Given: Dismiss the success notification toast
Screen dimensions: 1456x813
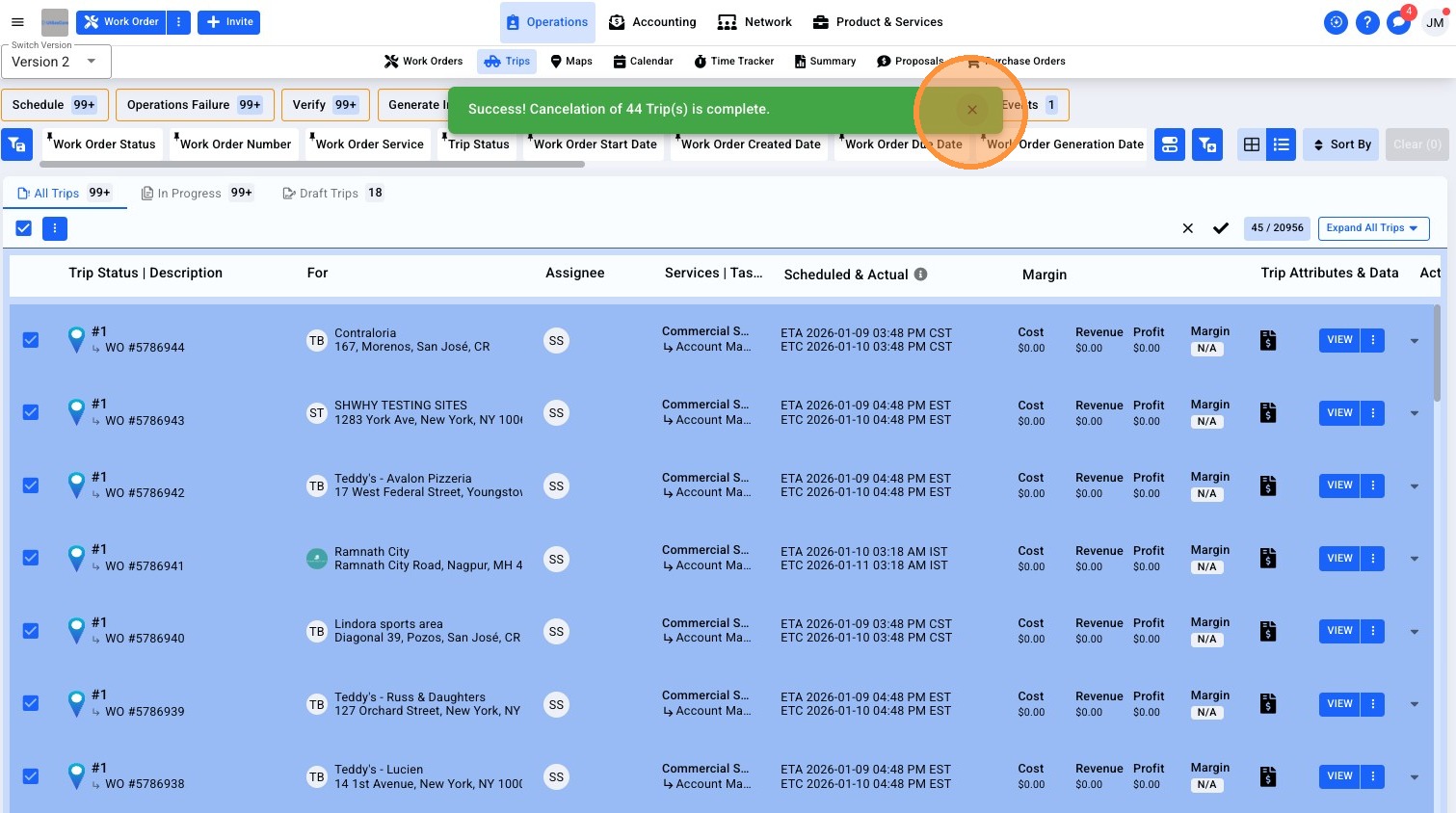Looking at the screenshot, I should point(971,110).
